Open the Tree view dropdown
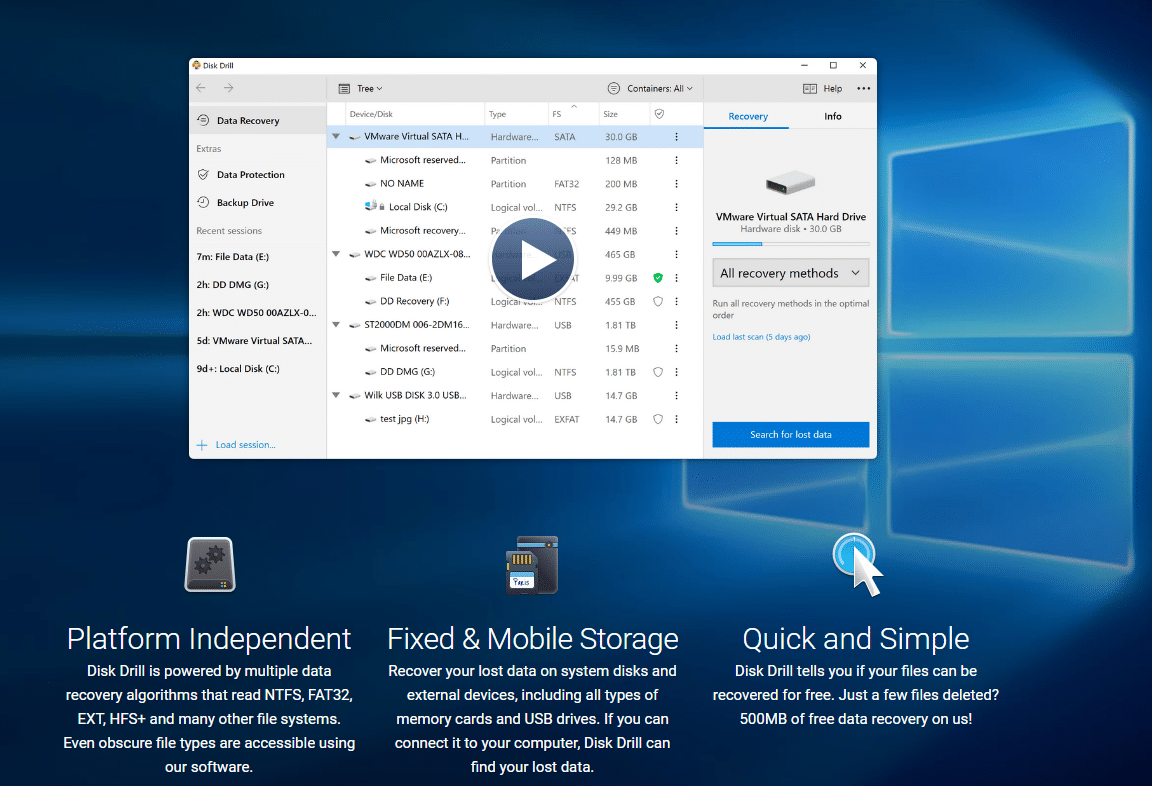 pyautogui.click(x=360, y=89)
